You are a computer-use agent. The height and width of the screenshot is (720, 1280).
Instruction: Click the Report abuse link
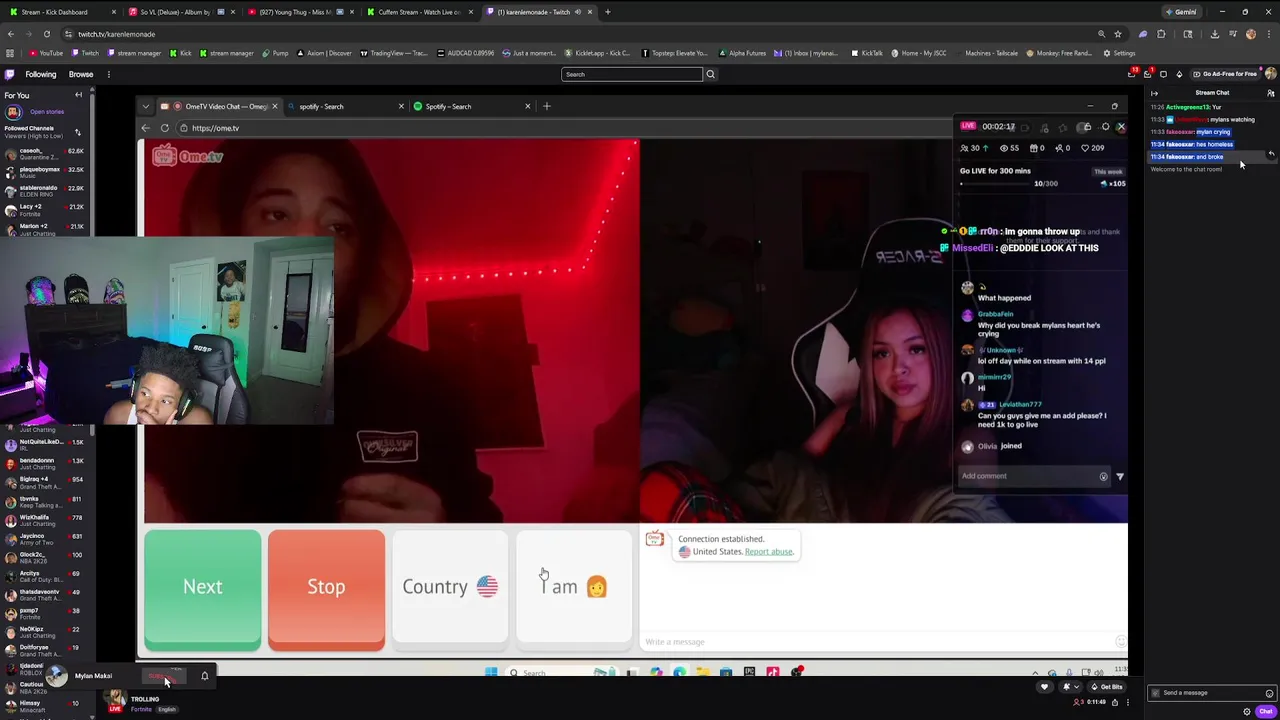click(768, 552)
